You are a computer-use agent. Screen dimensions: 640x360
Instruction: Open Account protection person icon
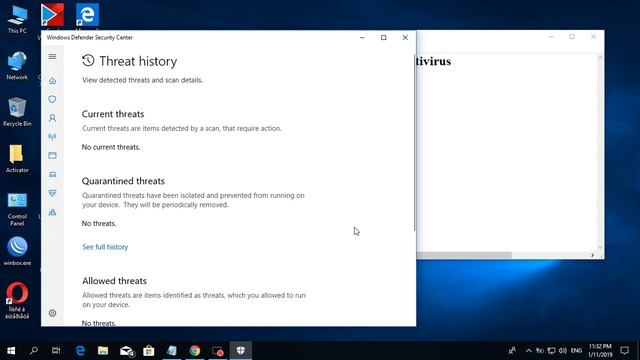coord(52,118)
